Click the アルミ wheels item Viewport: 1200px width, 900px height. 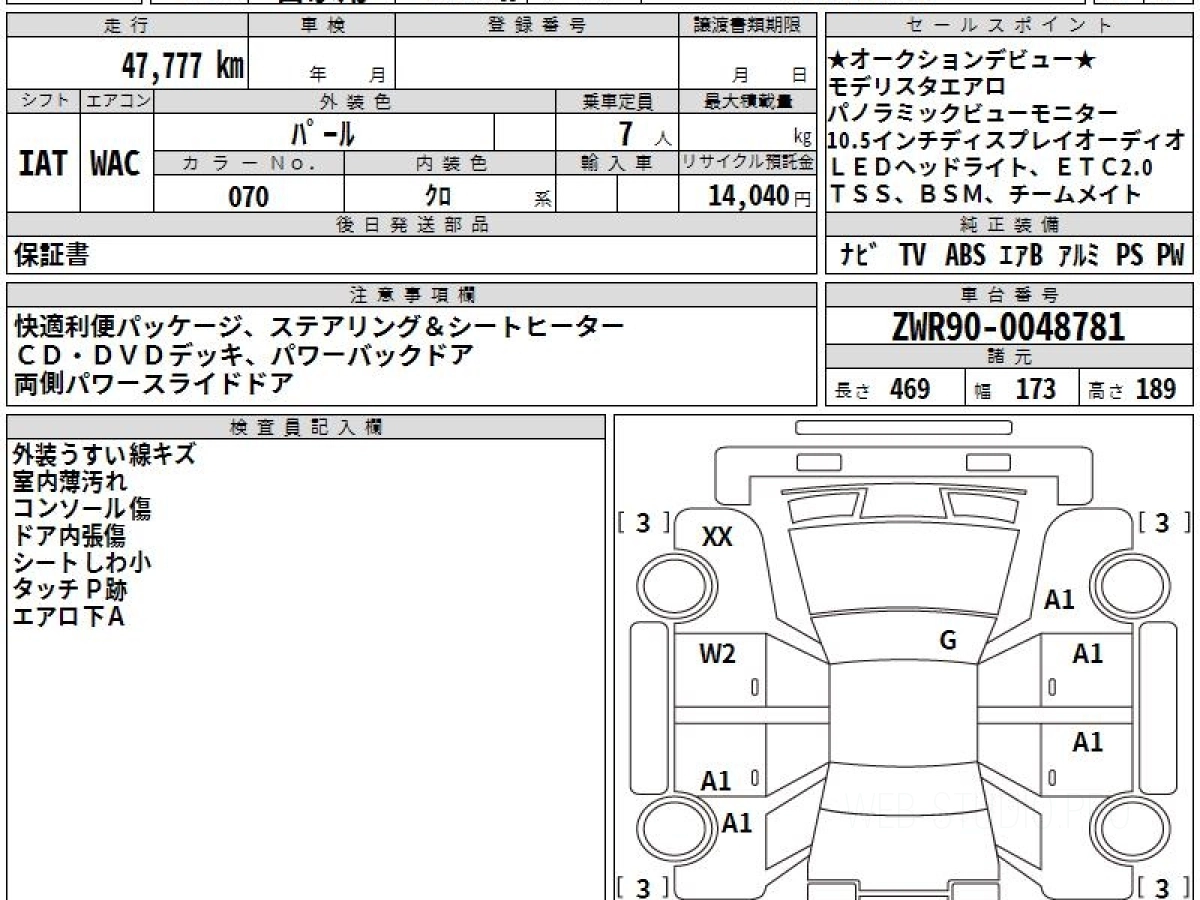click(x=1078, y=256)
